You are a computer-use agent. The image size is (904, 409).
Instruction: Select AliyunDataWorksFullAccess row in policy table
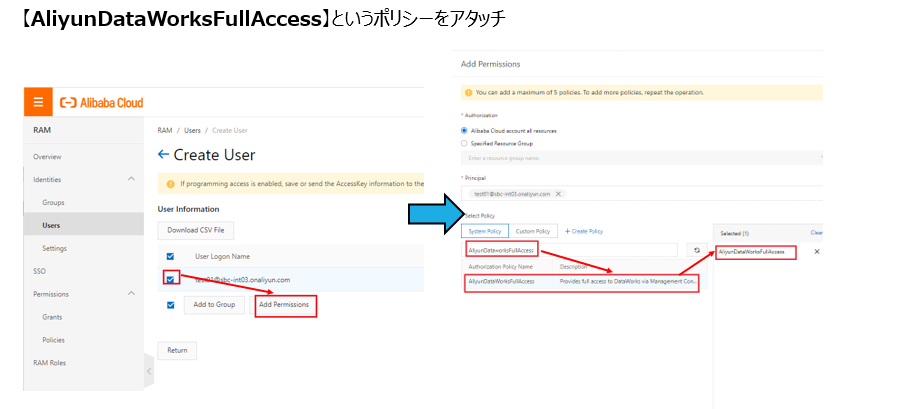pos(585,282)
